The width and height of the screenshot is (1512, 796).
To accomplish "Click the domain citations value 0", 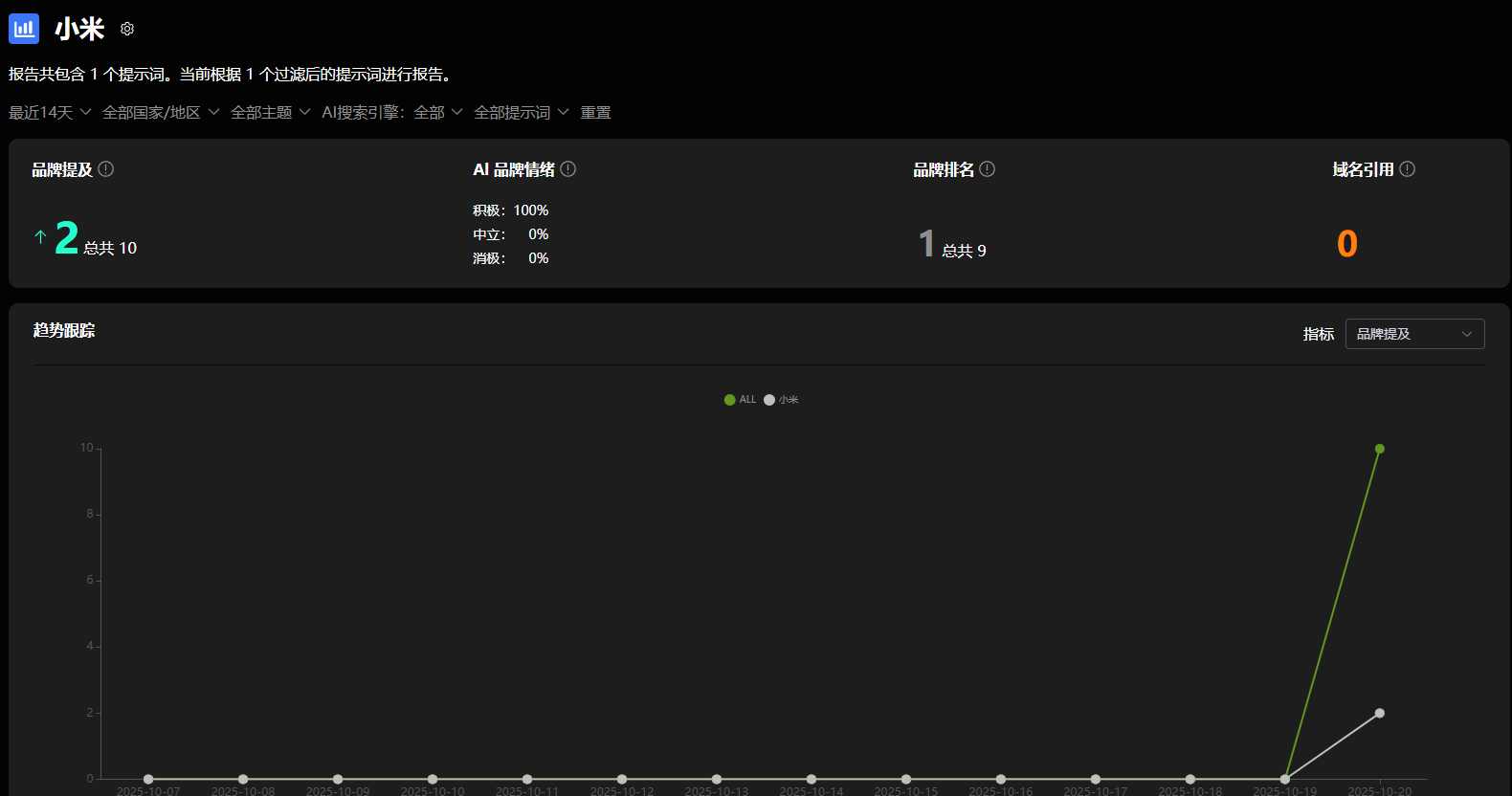I will (x=1346, y=244).
